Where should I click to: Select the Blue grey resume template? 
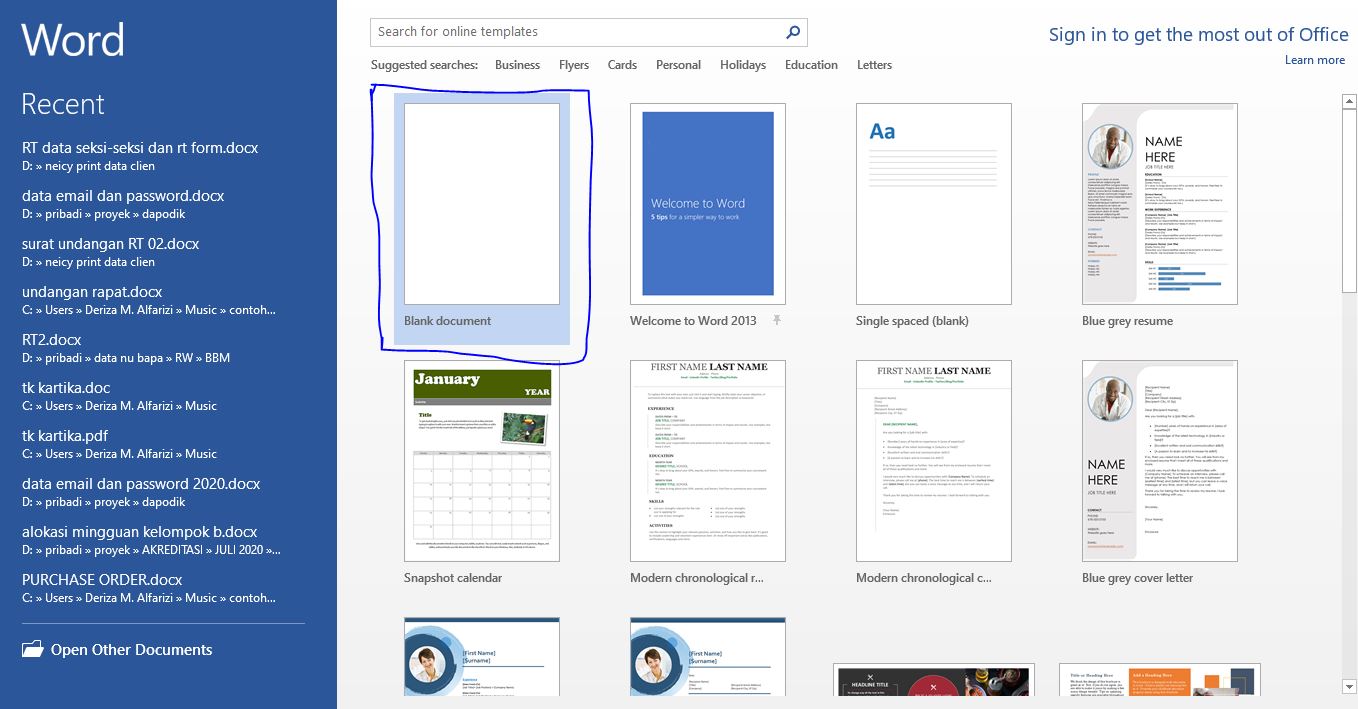[1160, 204]
